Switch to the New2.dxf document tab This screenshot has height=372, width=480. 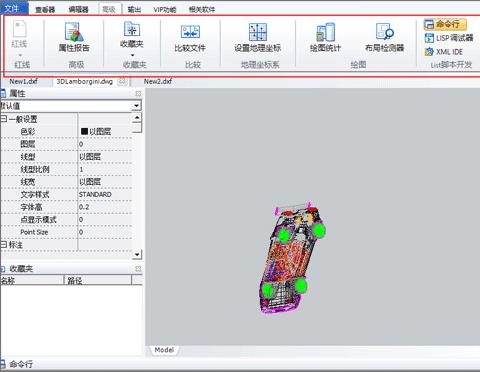pos(158,81)
